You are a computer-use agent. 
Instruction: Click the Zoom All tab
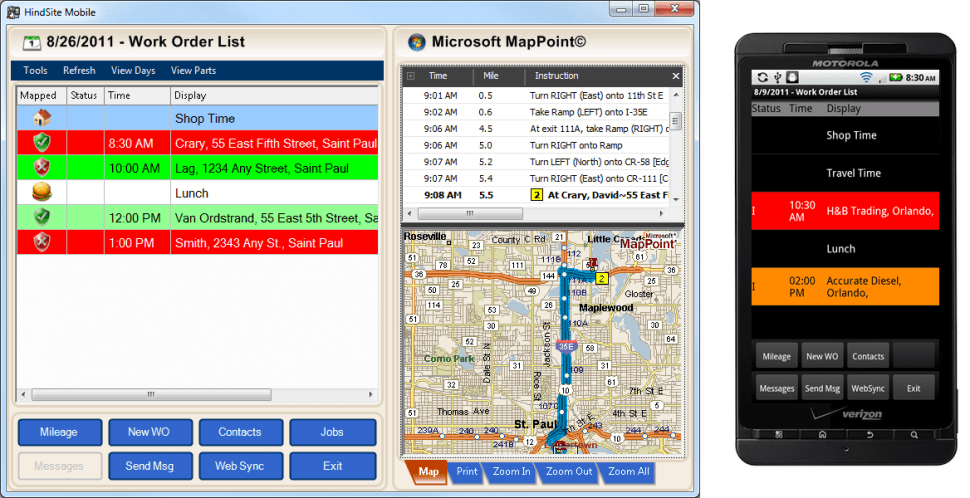coord(629,471)
